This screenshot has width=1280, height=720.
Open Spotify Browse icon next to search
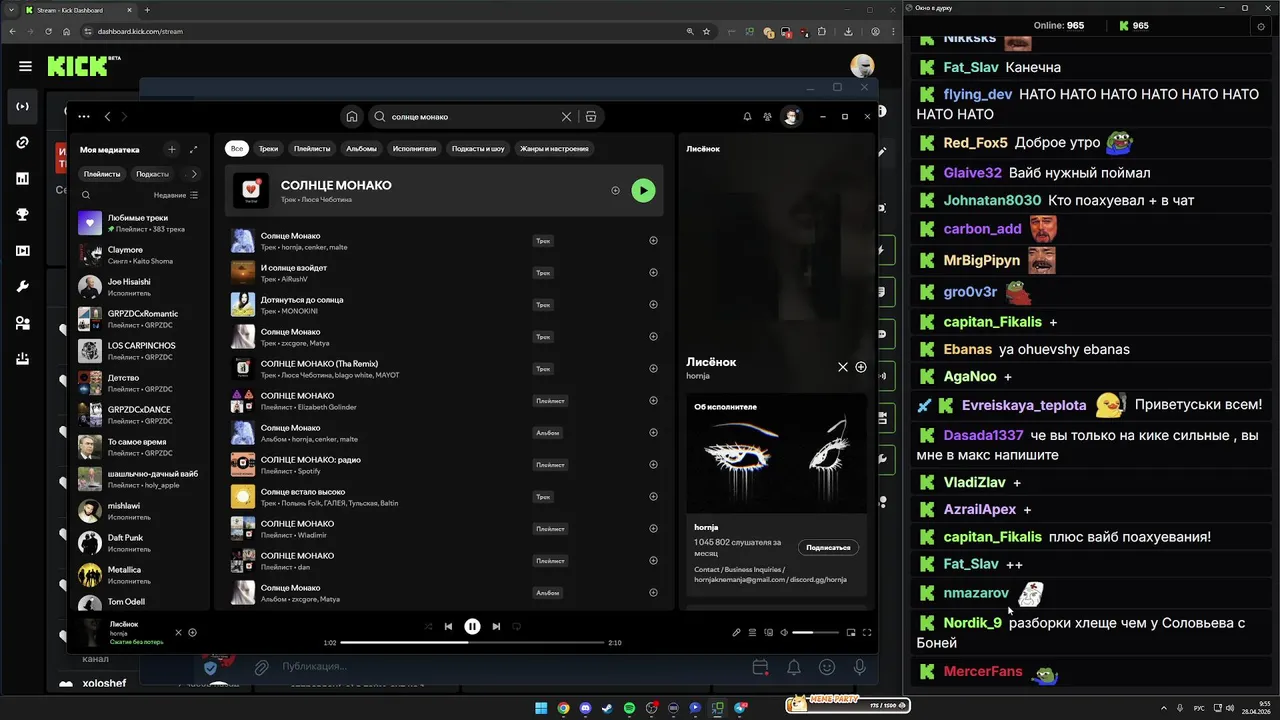(591, 117)
